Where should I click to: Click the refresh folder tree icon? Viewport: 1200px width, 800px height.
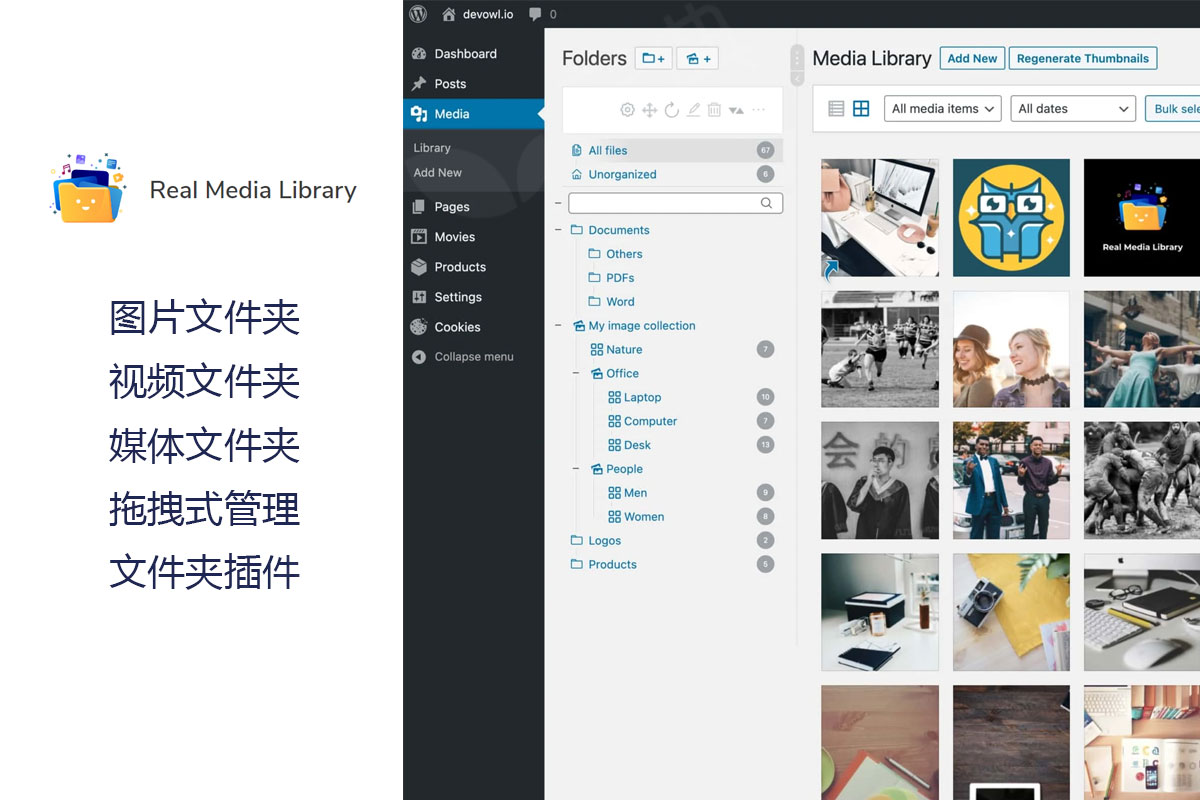click(671, 110)
